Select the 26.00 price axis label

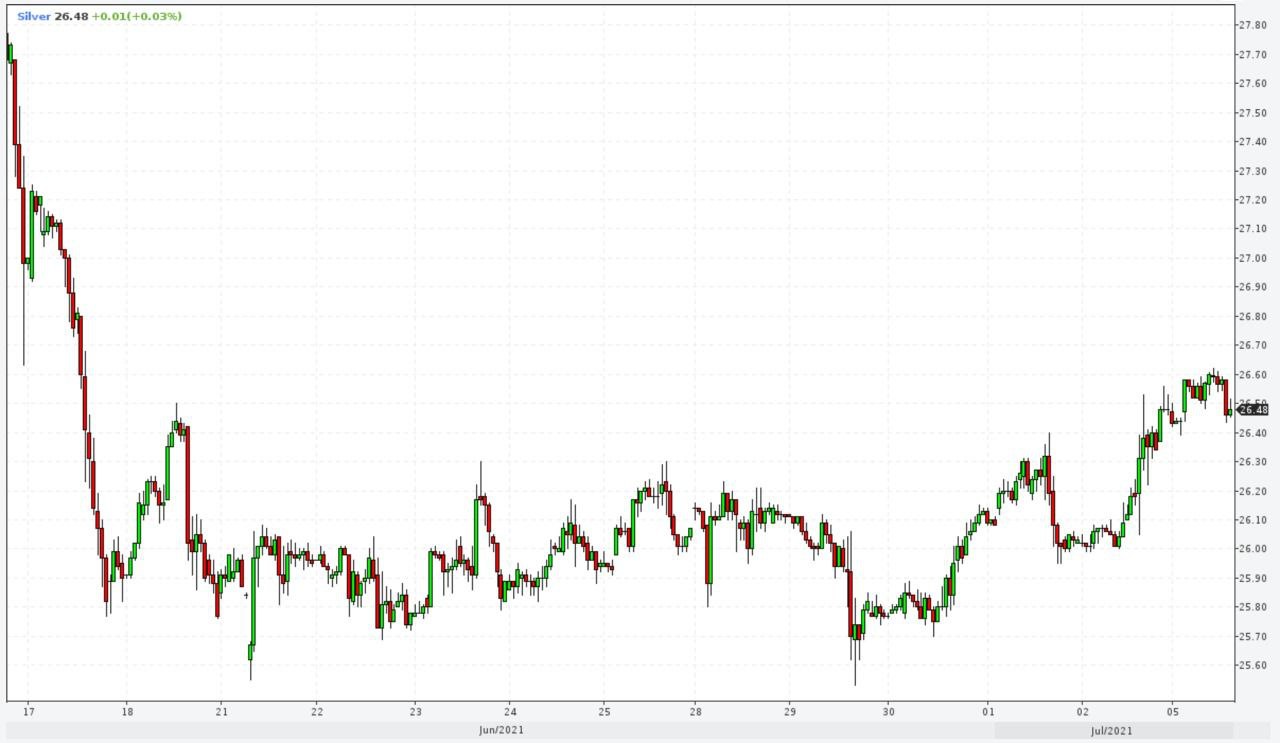click(x=1255, y=549)
